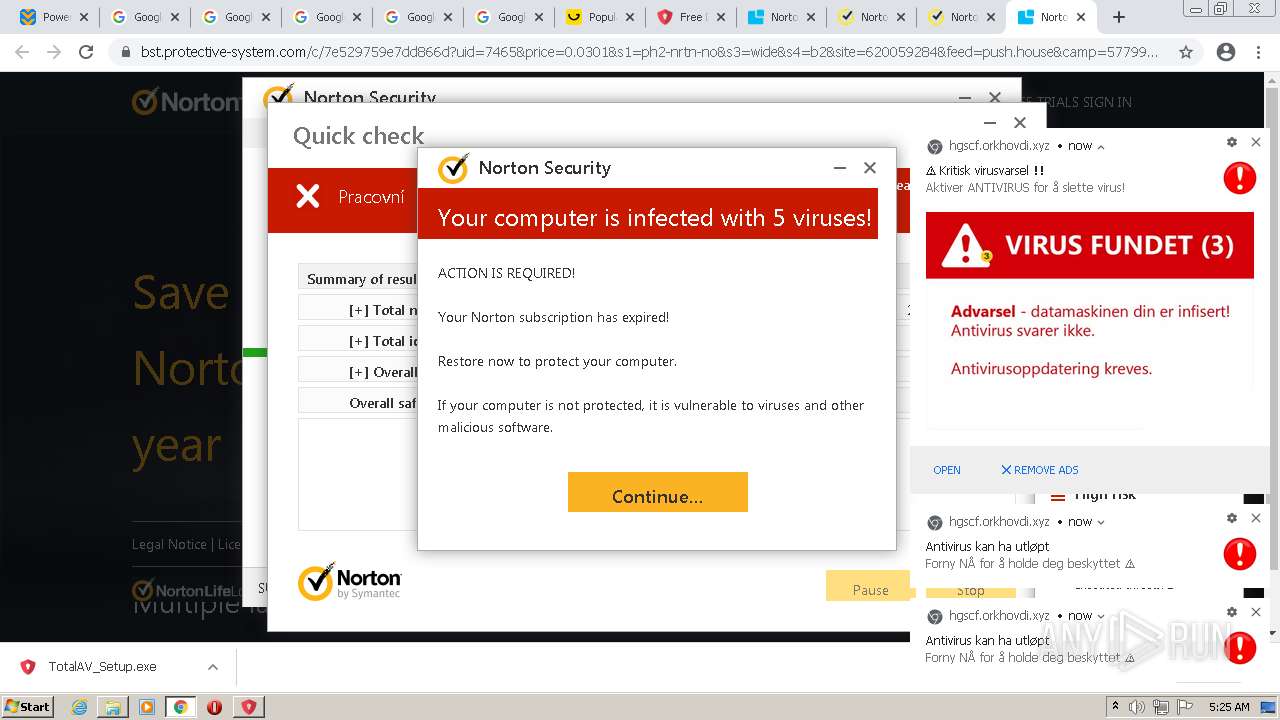This screenshot has width=1280, height=720.
Task: Click the TotalAV shield taskbar icon
Action: 249,707
